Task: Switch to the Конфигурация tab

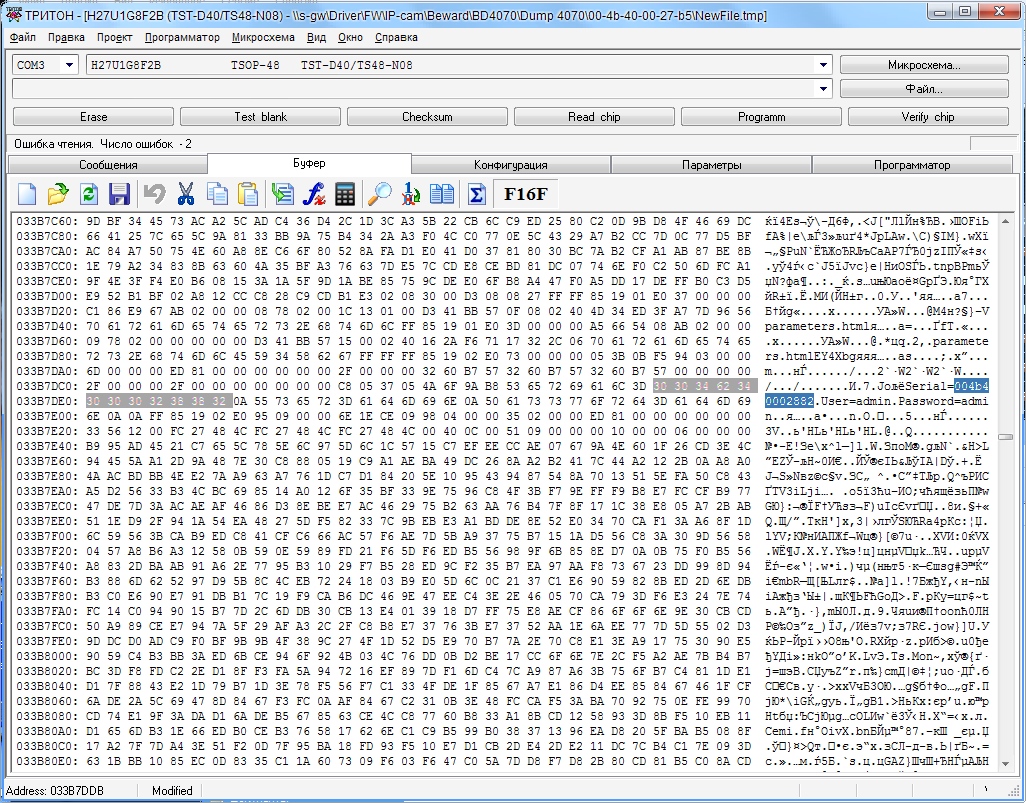Action: pos(510,164)
